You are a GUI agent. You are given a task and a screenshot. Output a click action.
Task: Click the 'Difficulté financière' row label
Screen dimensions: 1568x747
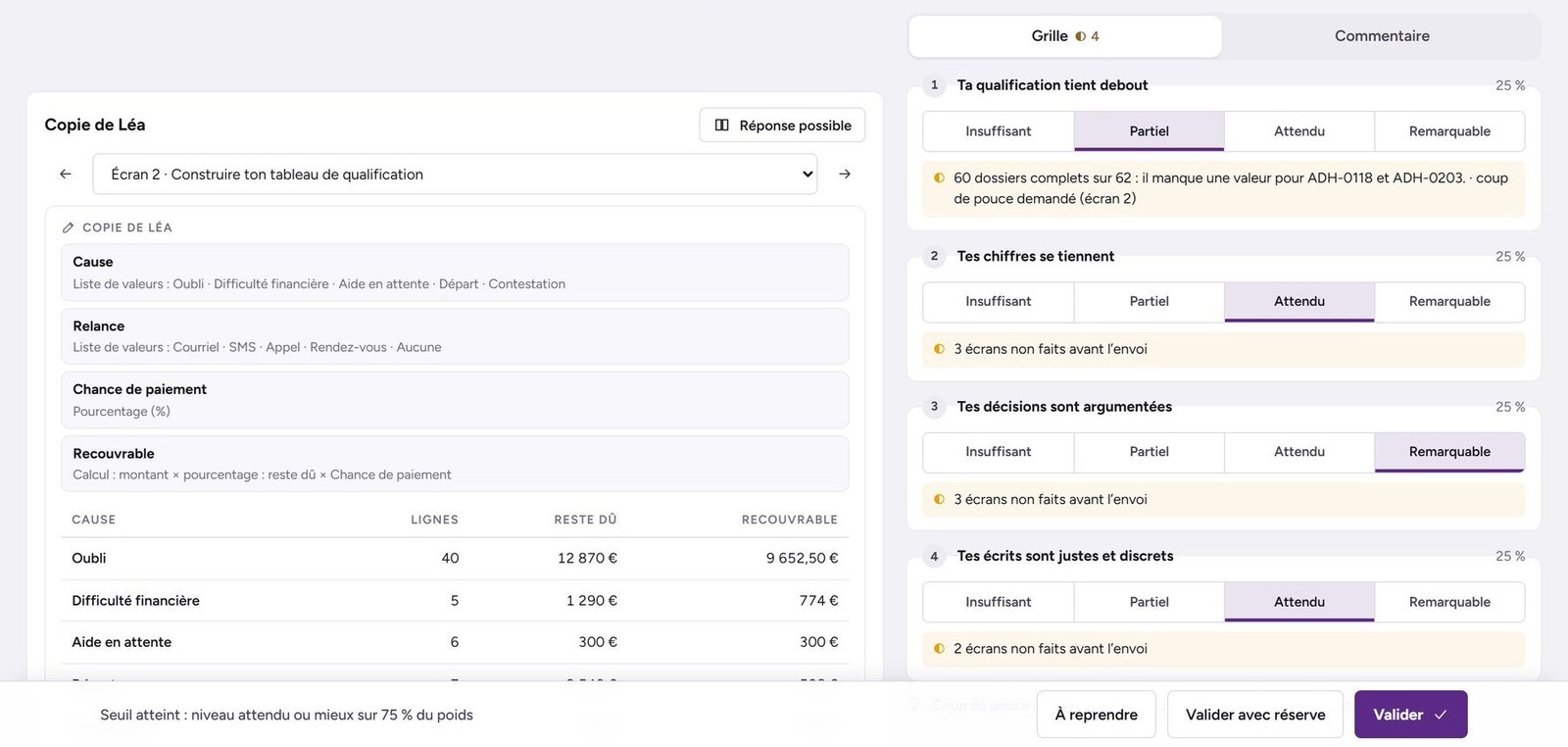click(x=135, y=601)
